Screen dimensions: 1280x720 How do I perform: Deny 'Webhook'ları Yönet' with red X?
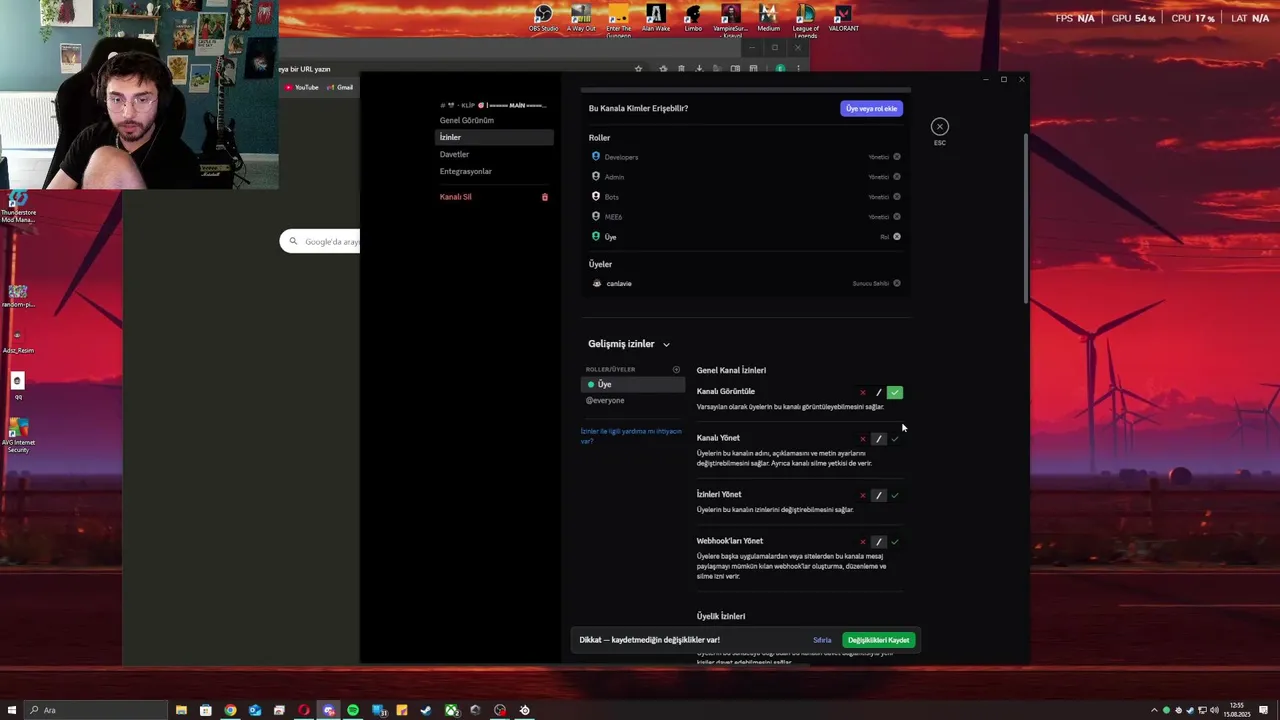863,542
